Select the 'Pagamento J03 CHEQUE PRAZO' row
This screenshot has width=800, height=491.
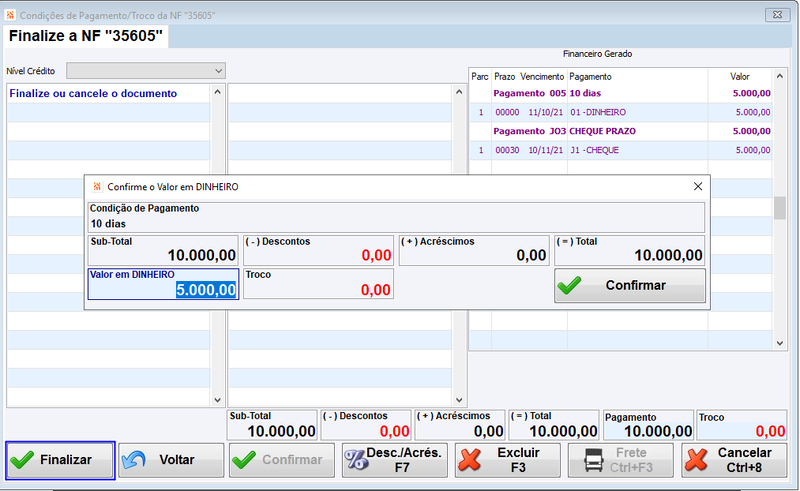[x=620, y=131]
